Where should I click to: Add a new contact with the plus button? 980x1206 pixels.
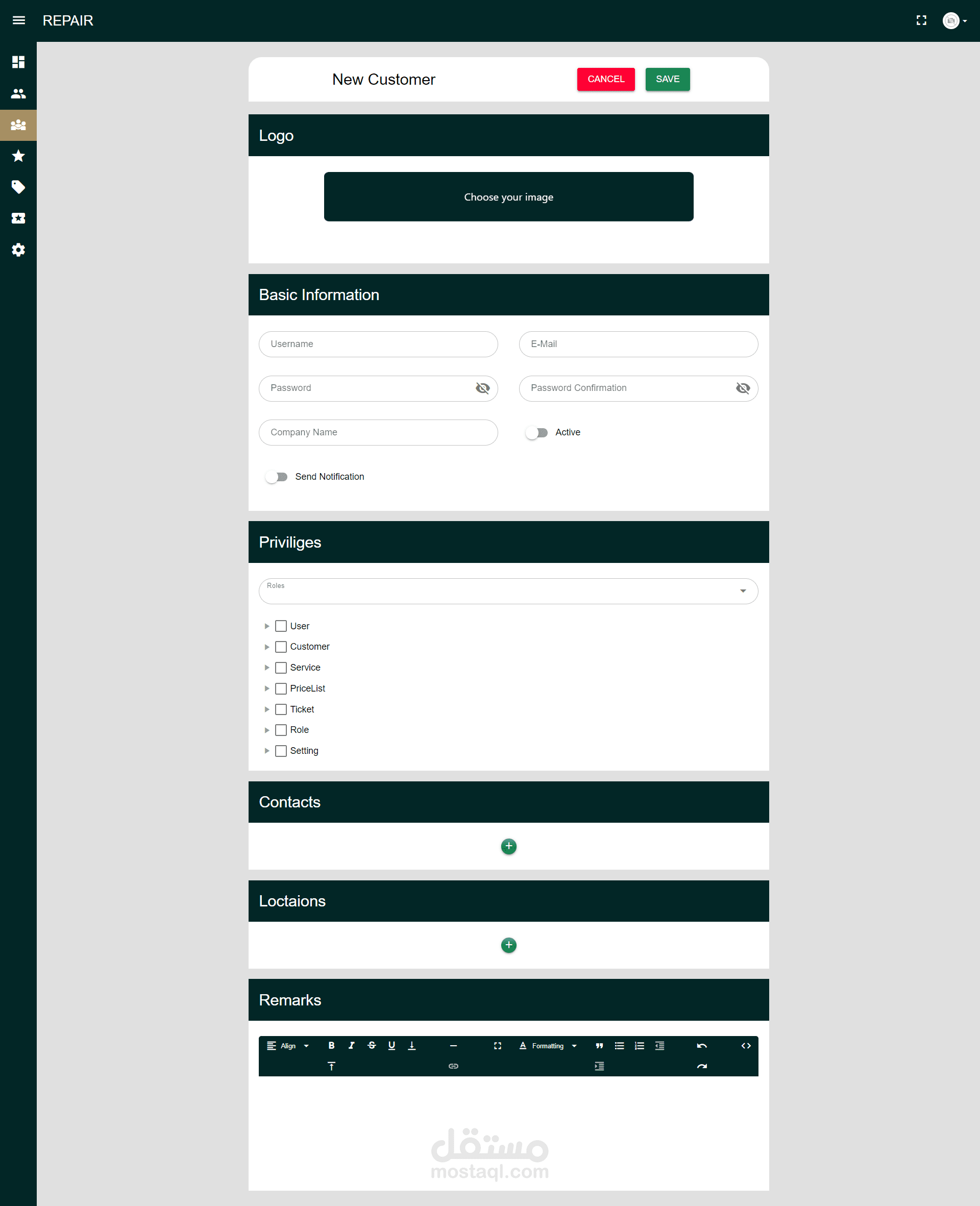508,846
